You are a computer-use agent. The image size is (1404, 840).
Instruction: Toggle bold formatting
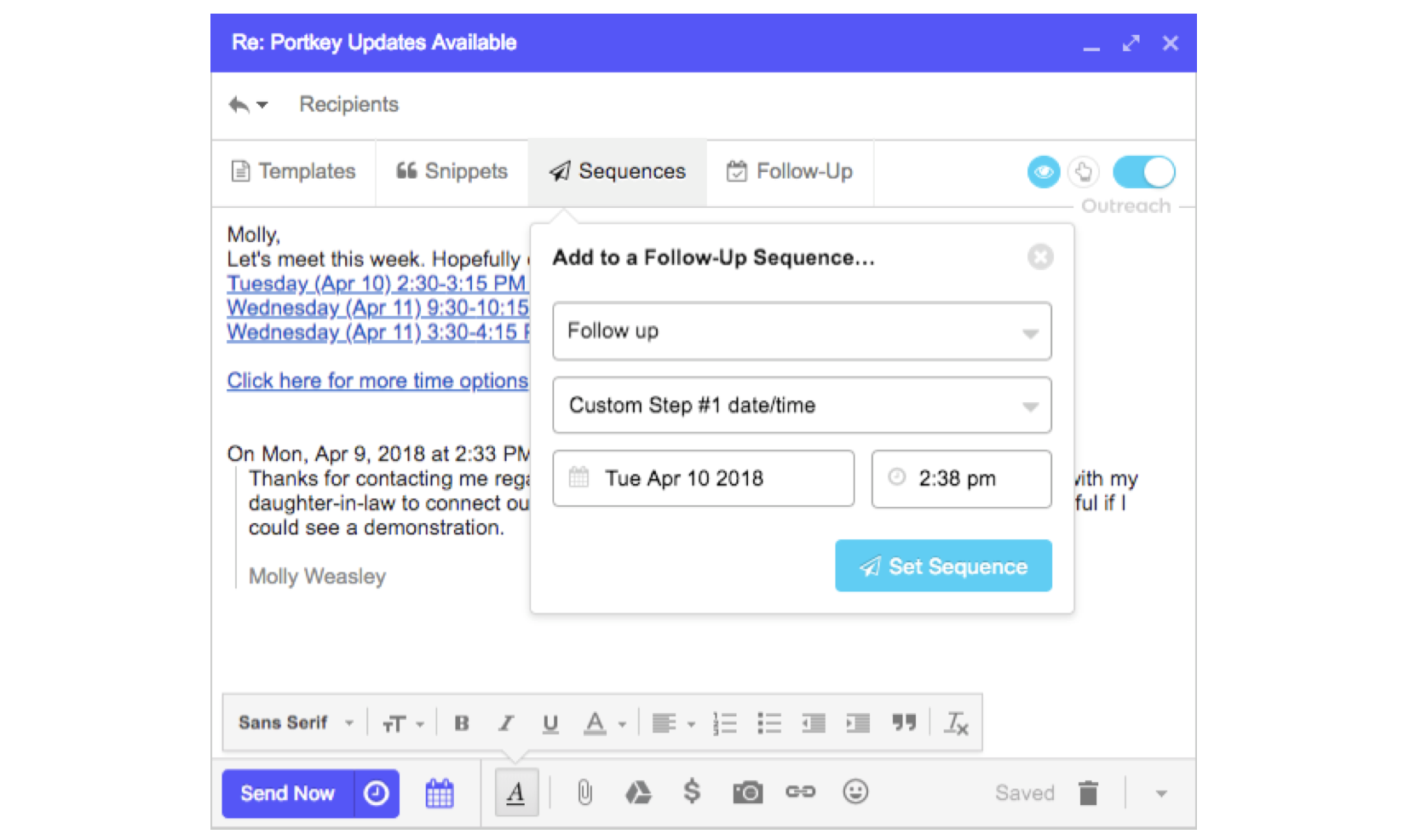(462, 724)
